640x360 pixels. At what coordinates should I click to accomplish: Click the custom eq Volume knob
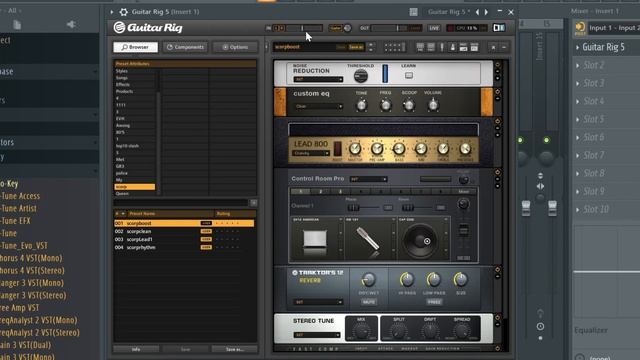click(433, 106)
